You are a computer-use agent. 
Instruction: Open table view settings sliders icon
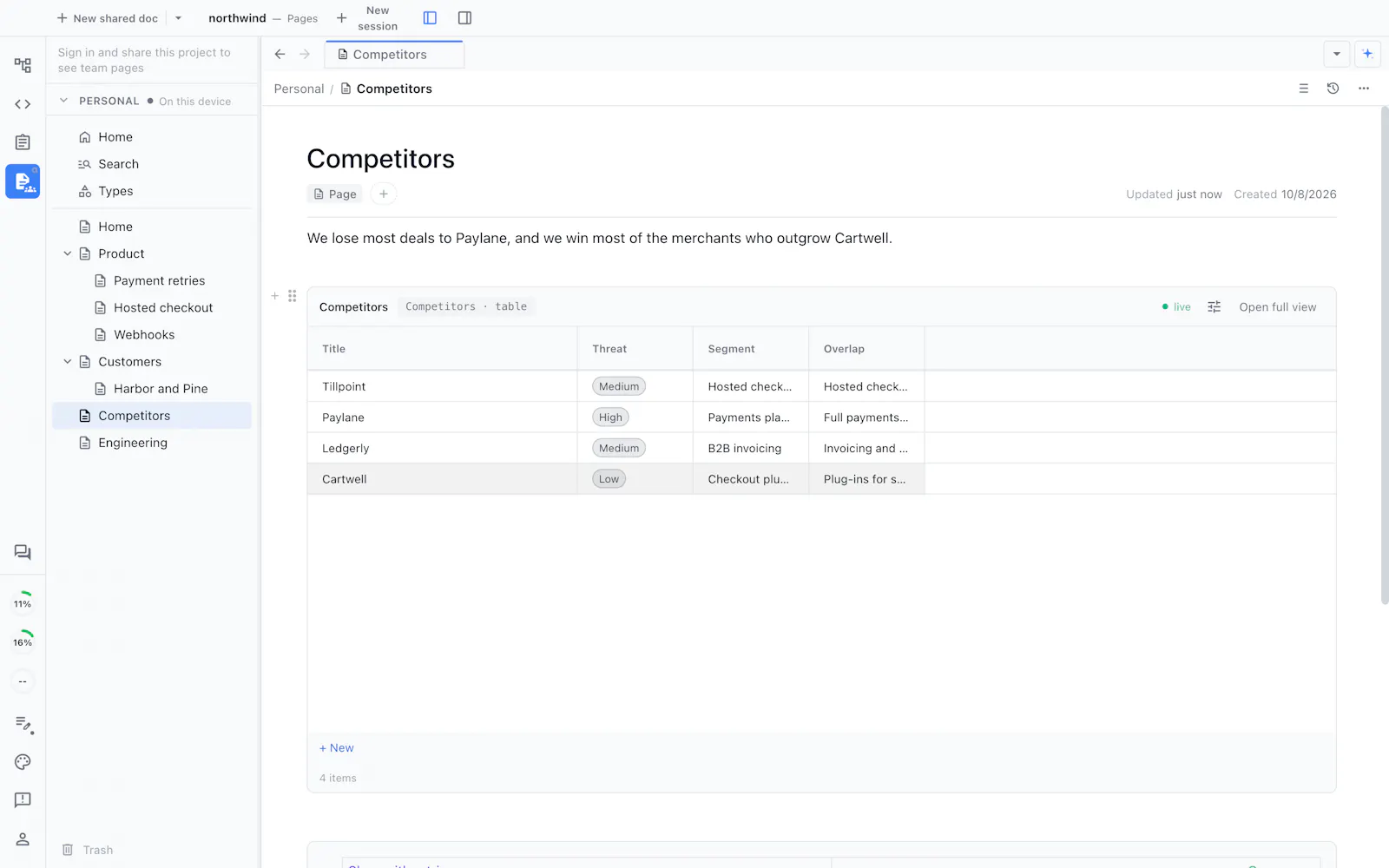1214,306
